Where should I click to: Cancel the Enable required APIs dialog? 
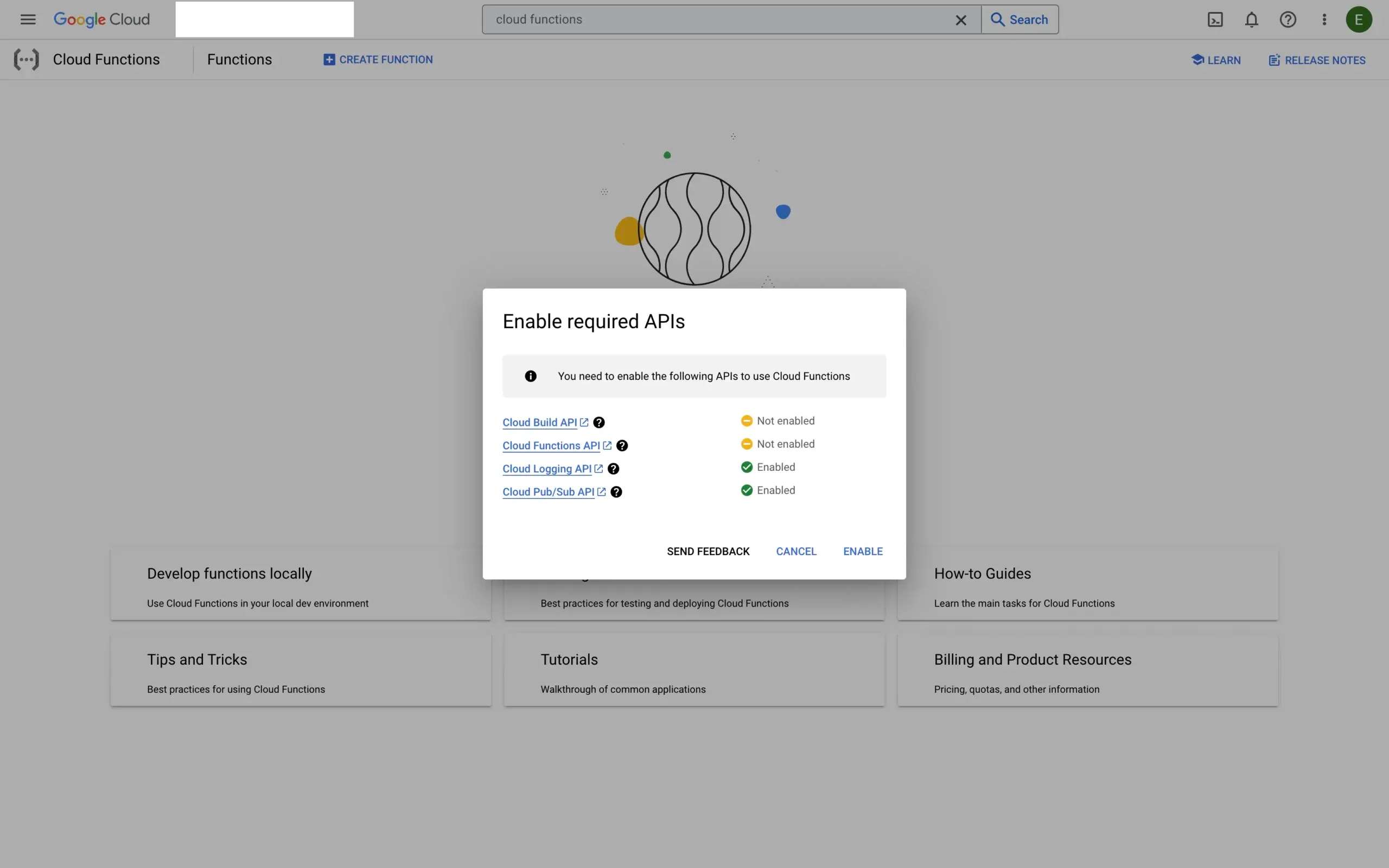coord(795,551)
